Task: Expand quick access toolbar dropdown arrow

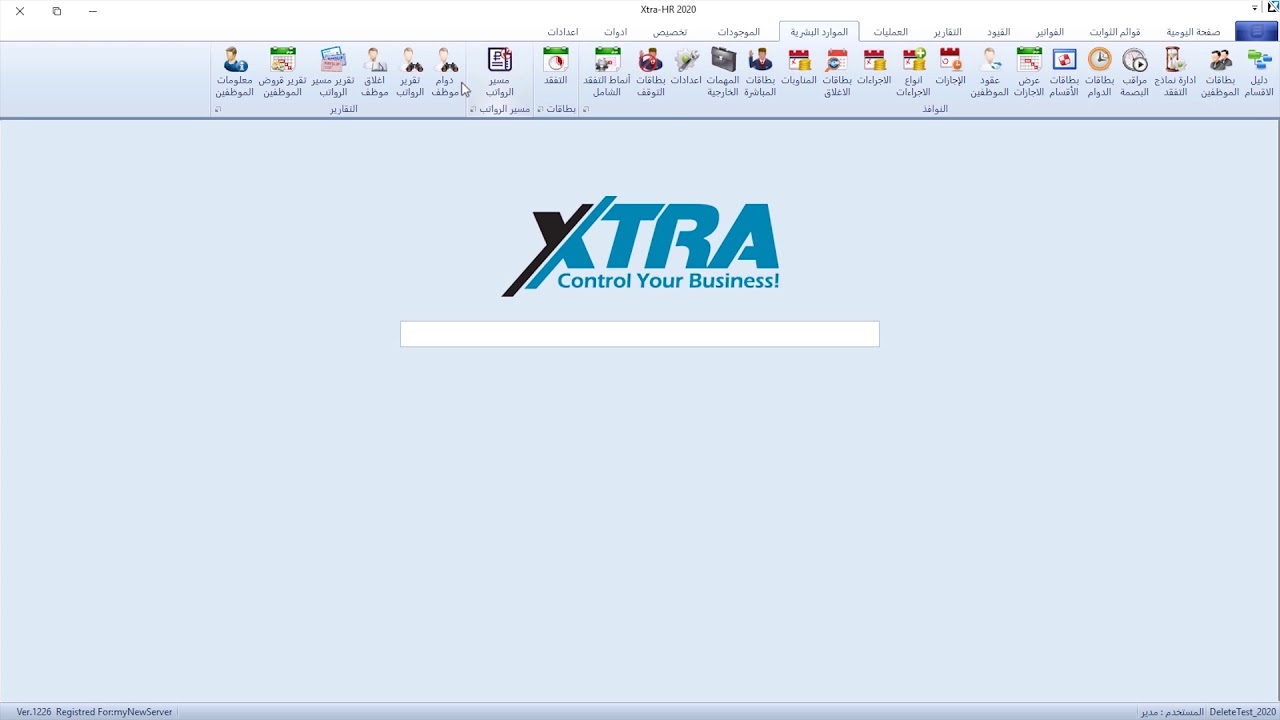Action: click(1255, 9)
